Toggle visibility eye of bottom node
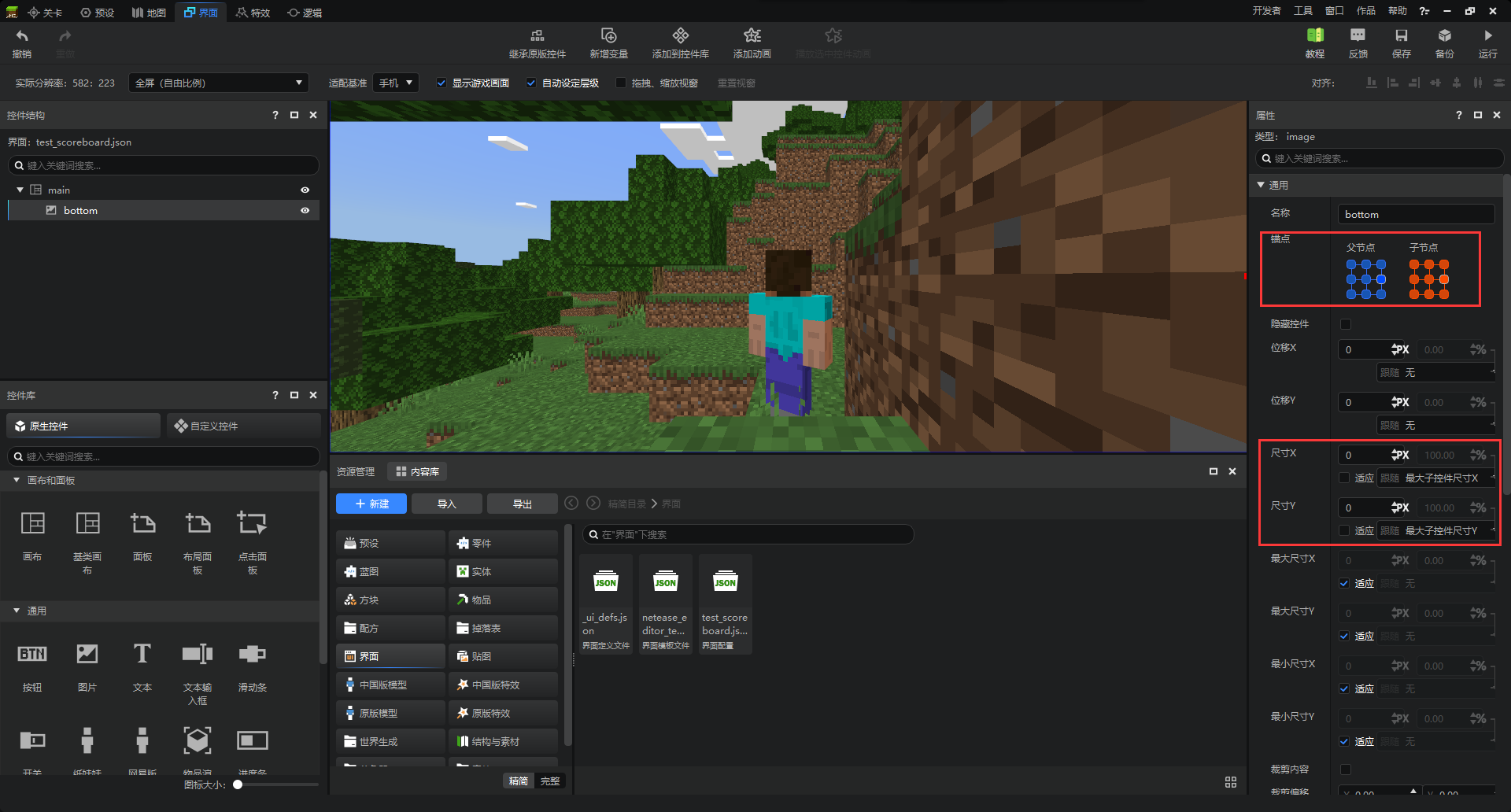Screen dimensions: 1511x812 coord(305,210)
